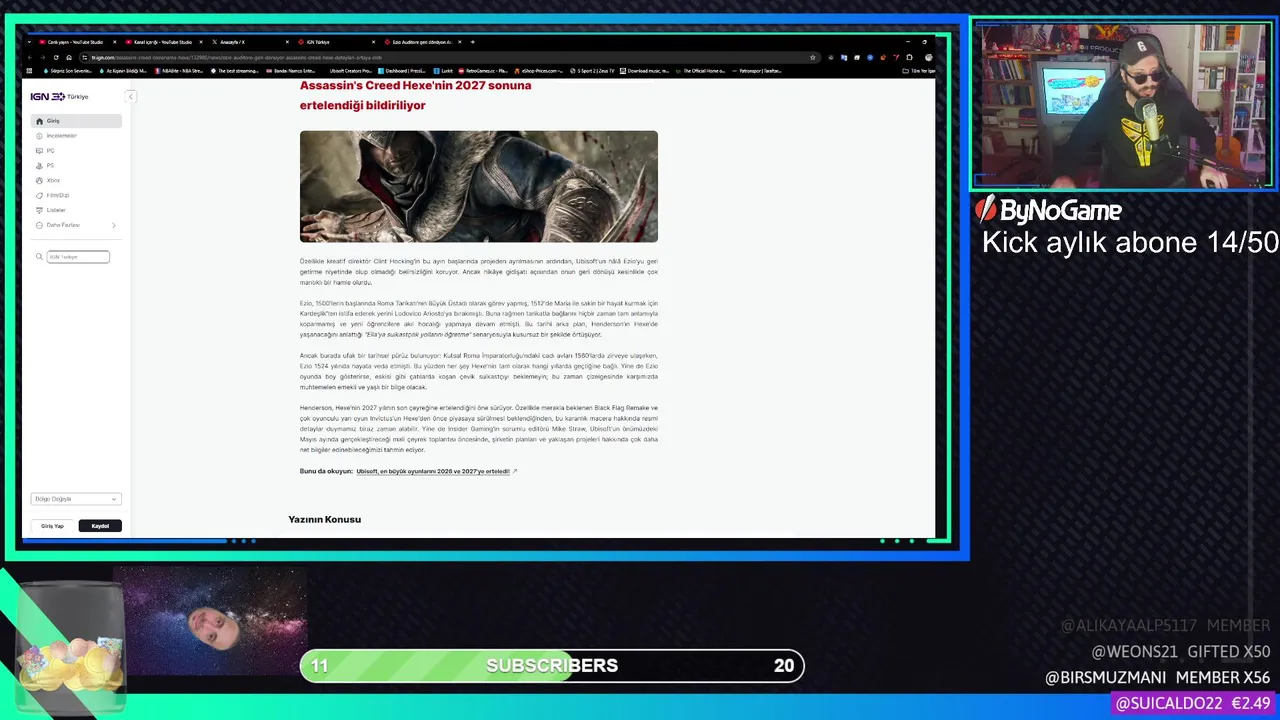Switch to the Anasayfa / X tab

250,42
